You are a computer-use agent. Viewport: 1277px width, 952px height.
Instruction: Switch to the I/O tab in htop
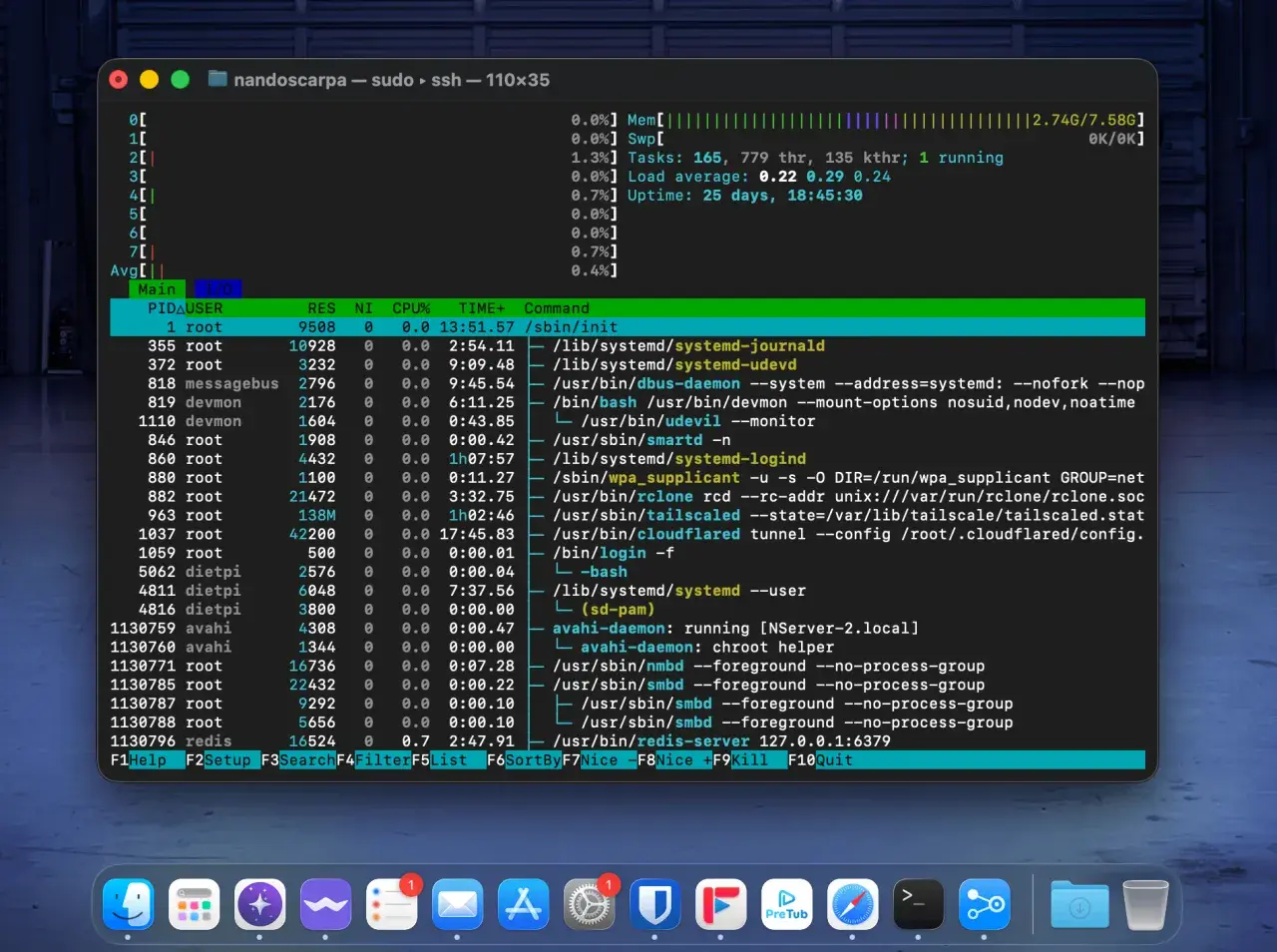(218, 289)
